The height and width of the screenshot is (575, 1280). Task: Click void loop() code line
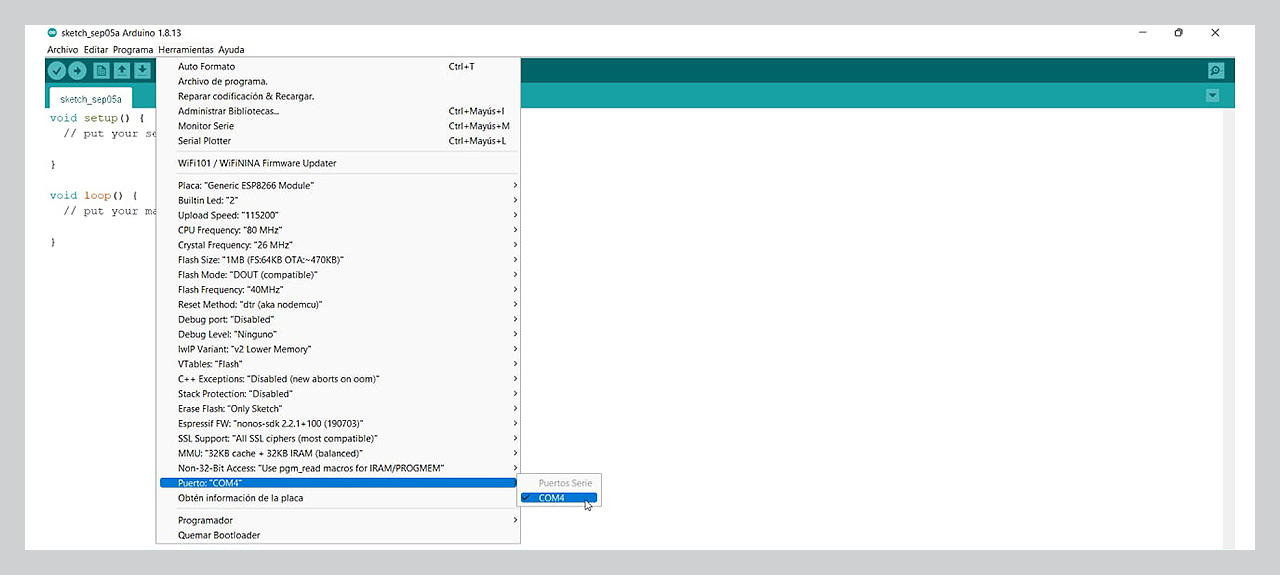coord(93,195)
